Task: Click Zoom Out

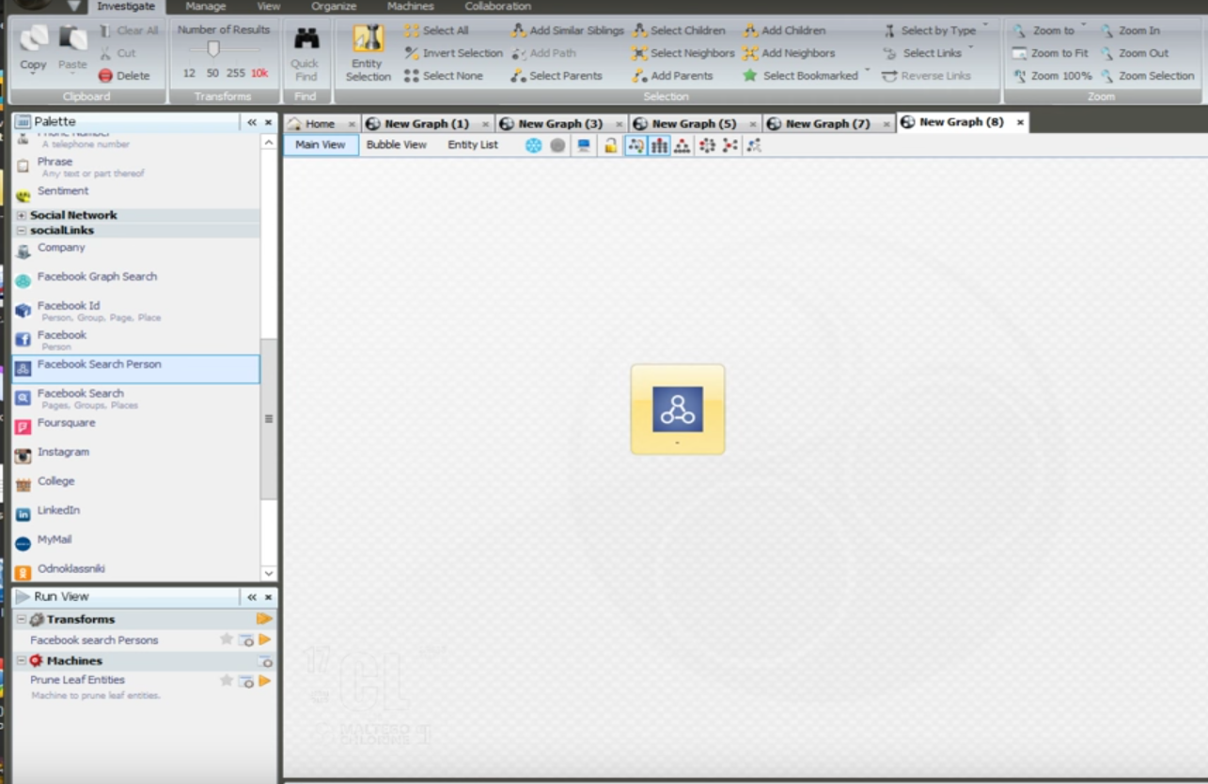Action: (1135, 53)
